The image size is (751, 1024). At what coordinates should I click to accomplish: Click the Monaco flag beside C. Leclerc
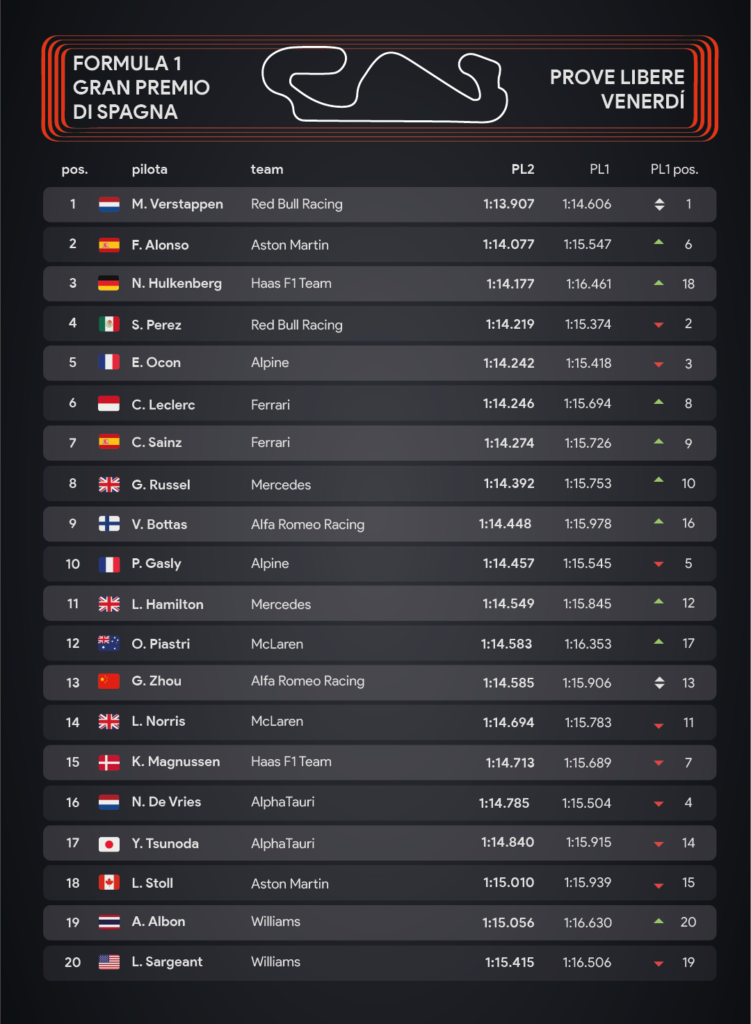click(x=109, y=404)
